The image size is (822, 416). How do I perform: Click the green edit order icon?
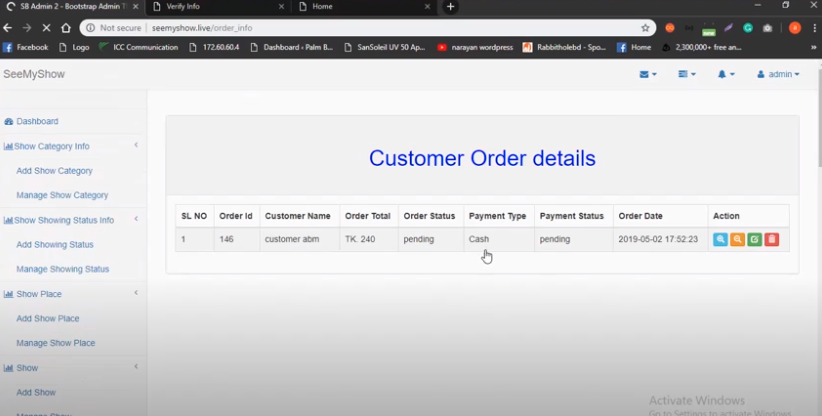coord(754,240)
